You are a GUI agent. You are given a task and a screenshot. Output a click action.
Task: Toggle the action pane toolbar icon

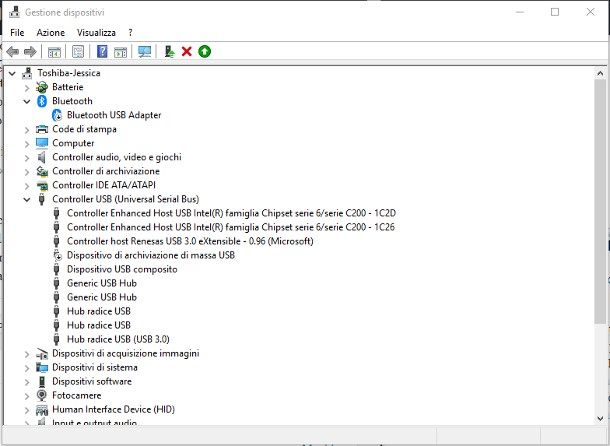click(x=120, y=51)
